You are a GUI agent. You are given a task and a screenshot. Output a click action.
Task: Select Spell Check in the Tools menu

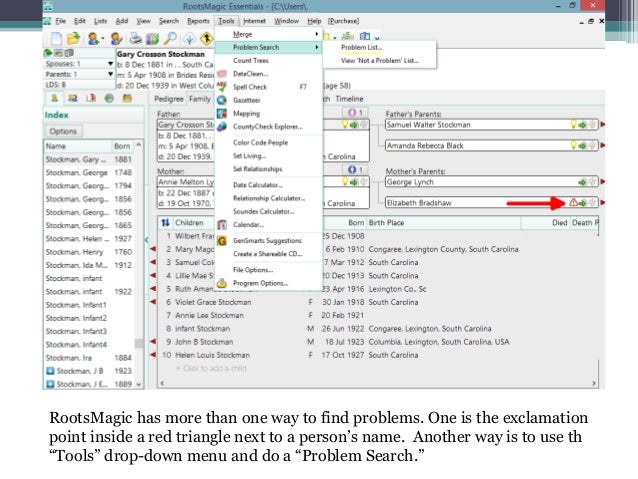click(x=250, y=87)
